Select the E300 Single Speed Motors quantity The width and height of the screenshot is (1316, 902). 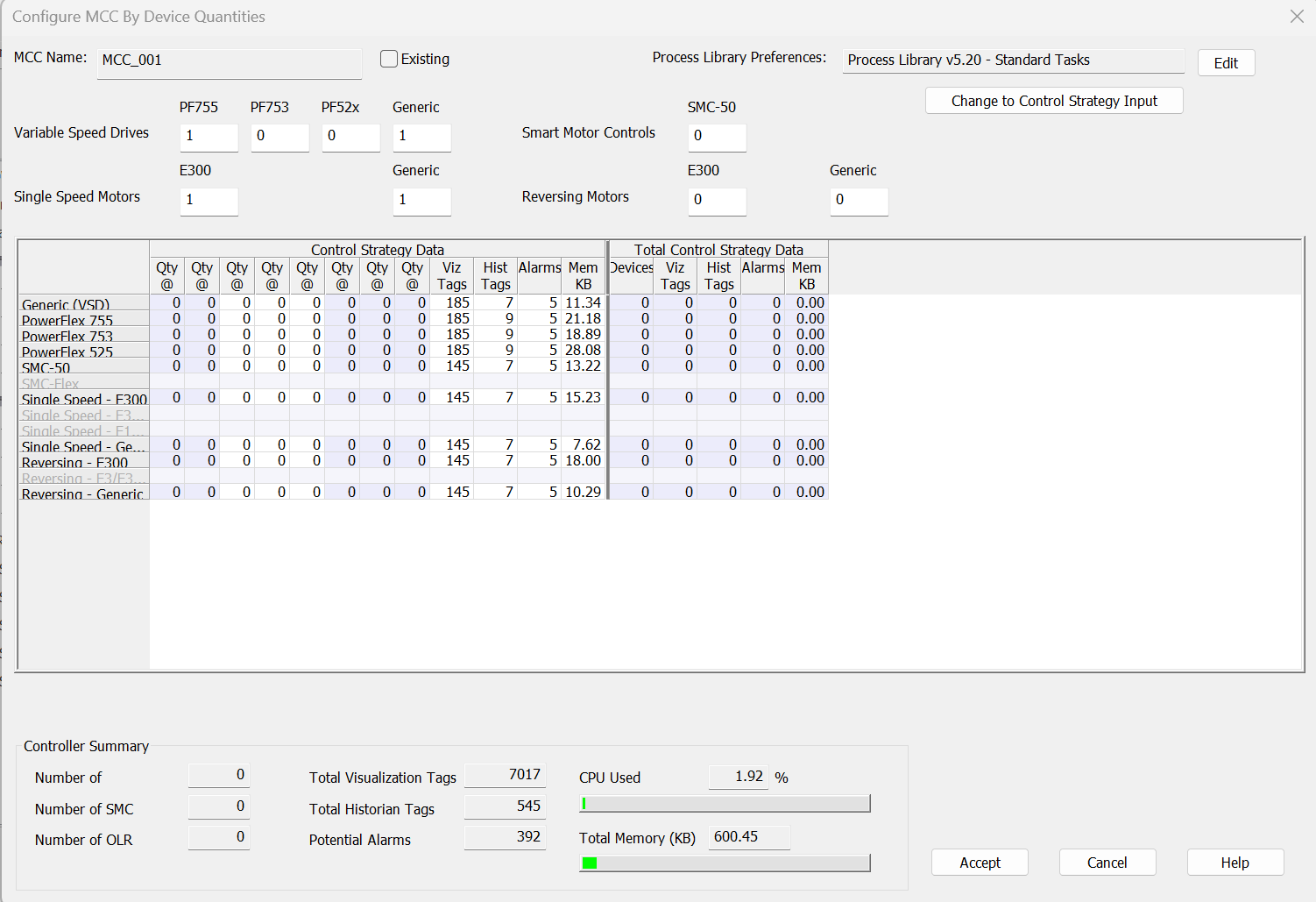click(x=209, y=202)
